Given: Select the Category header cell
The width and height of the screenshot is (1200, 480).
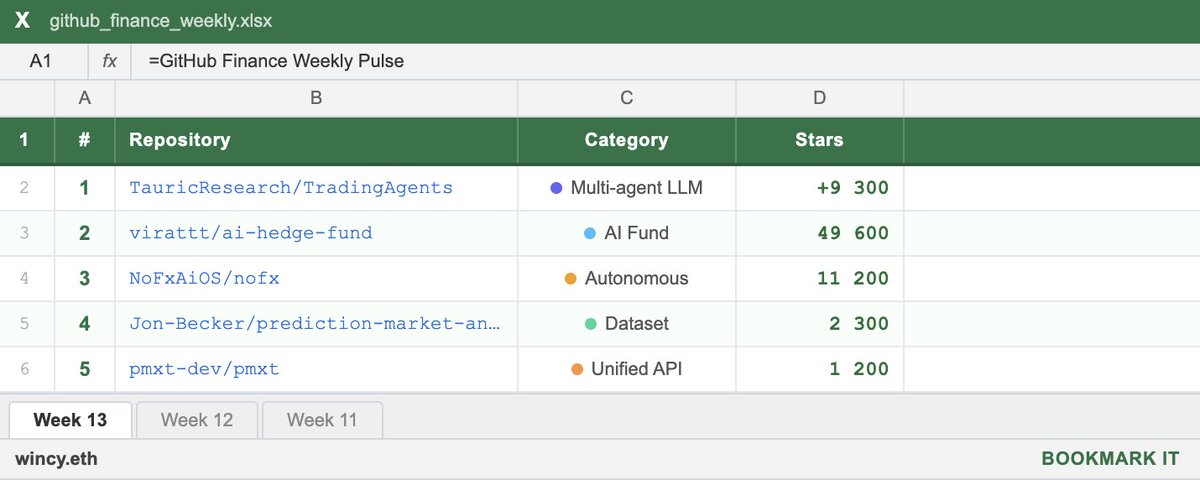Looking at the screenshot, I should coord(627,140).
